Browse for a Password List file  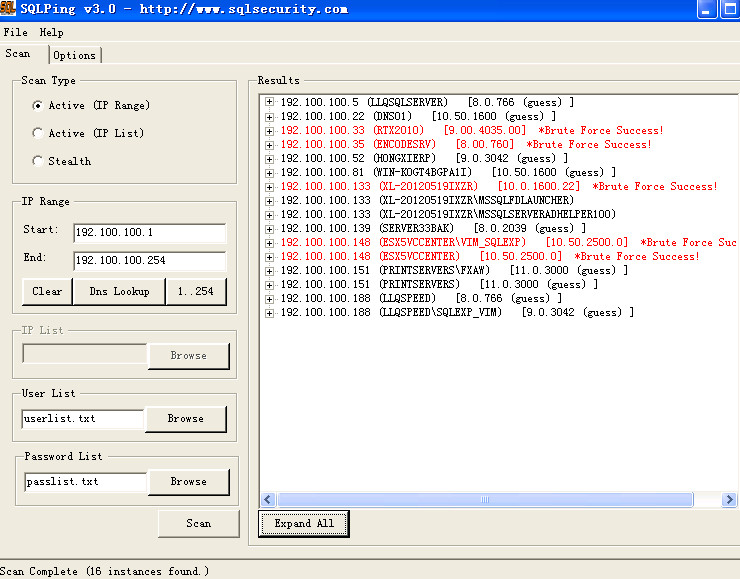pos(189,482)
